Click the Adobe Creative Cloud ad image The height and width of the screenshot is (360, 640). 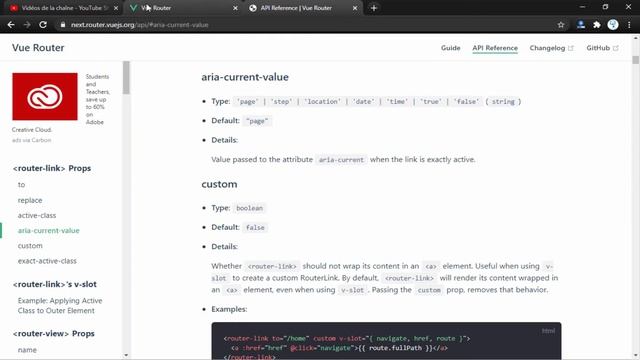45,96
